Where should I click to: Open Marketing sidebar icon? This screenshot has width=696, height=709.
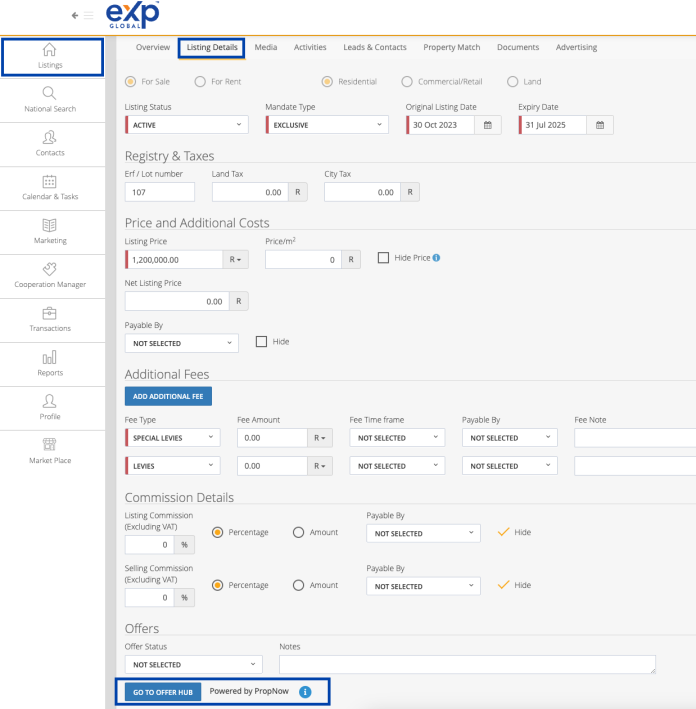point(50,225)
